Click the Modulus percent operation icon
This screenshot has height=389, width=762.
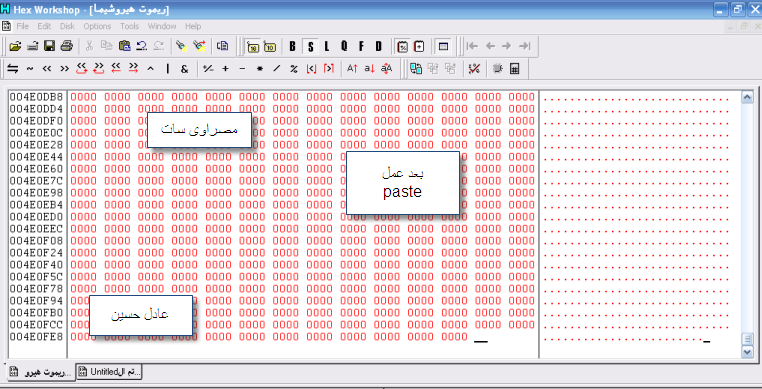click(294, 69)
